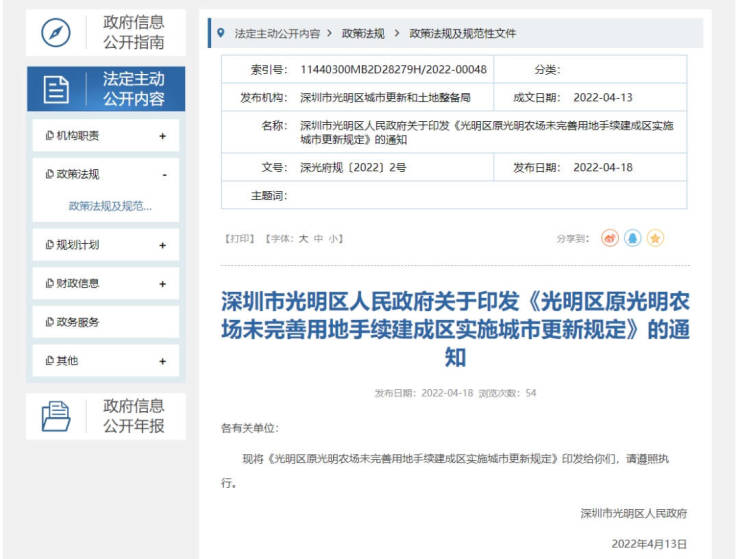Expand the 机构职责 section
This screenshot has width=740, height=559.
[x=162, y=136]
